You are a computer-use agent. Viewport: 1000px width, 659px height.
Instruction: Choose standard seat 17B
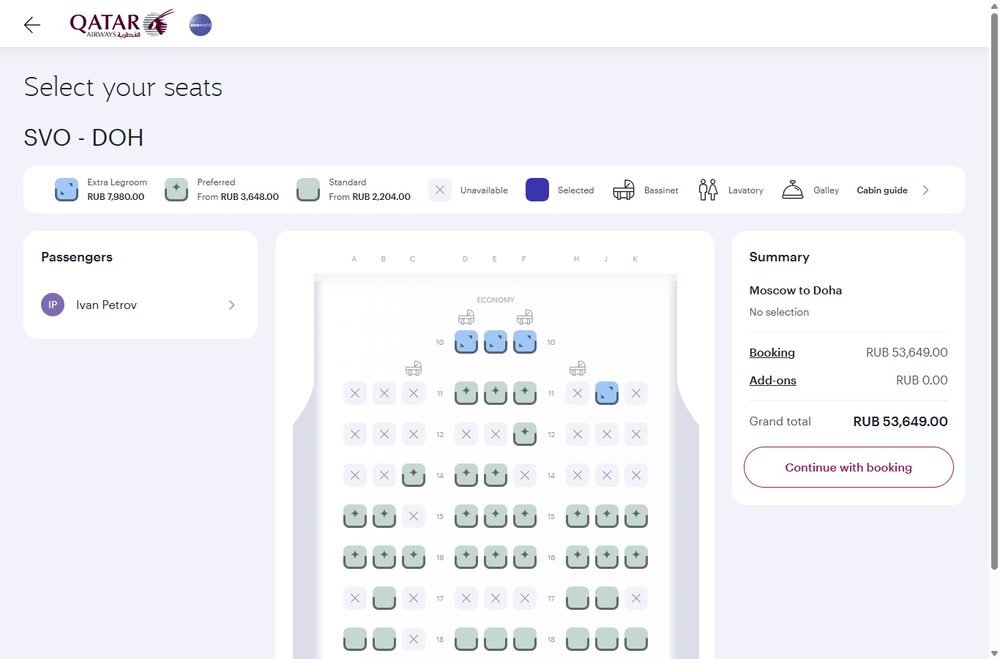(x=384, y=598)
